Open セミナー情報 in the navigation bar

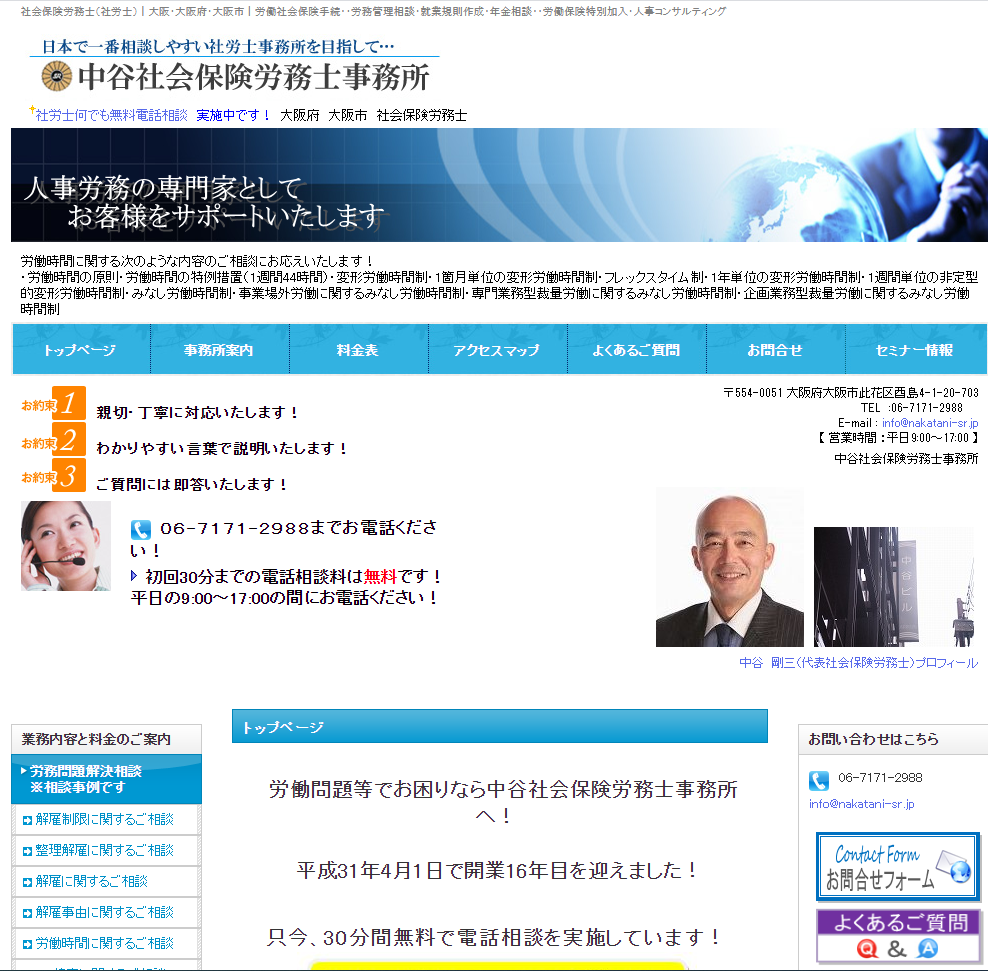pos(914,350)
